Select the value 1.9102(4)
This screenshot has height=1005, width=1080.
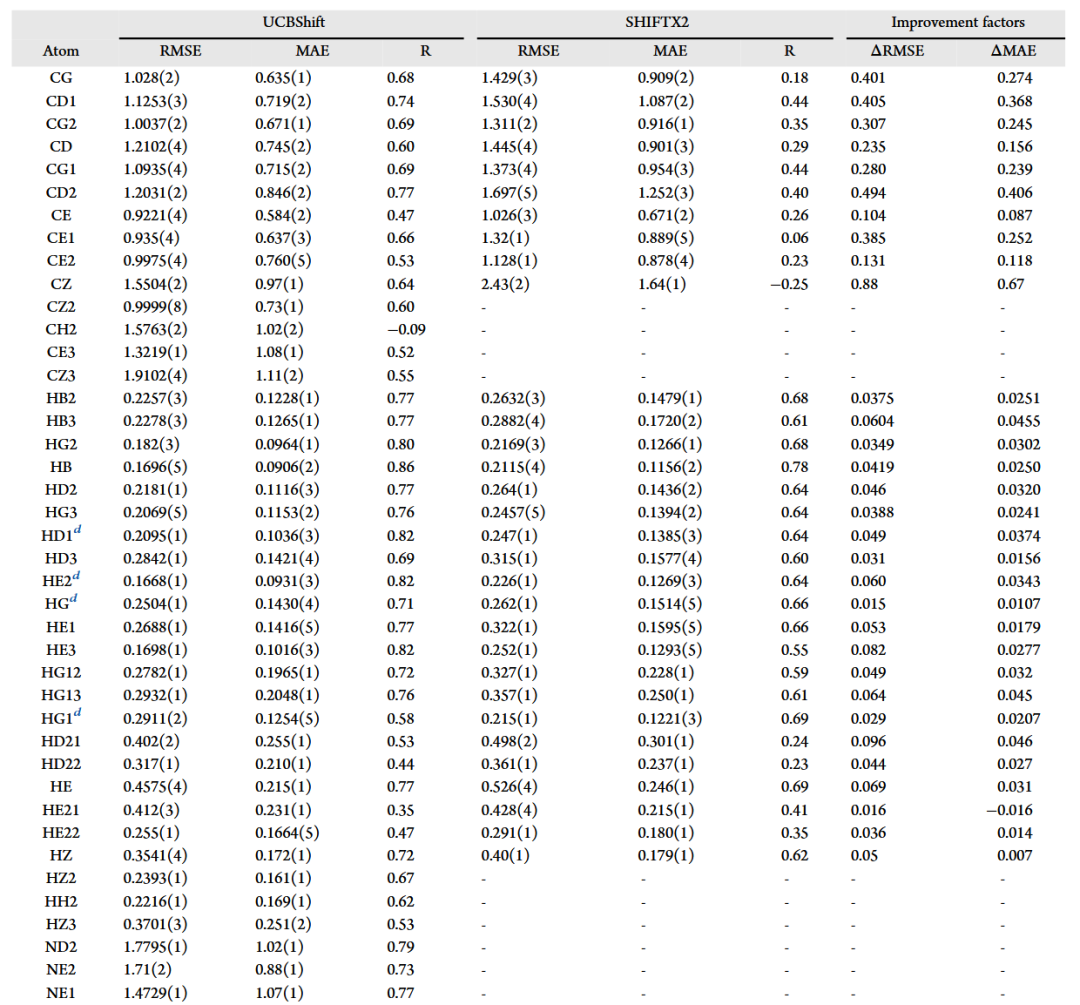tap(155, 375)
